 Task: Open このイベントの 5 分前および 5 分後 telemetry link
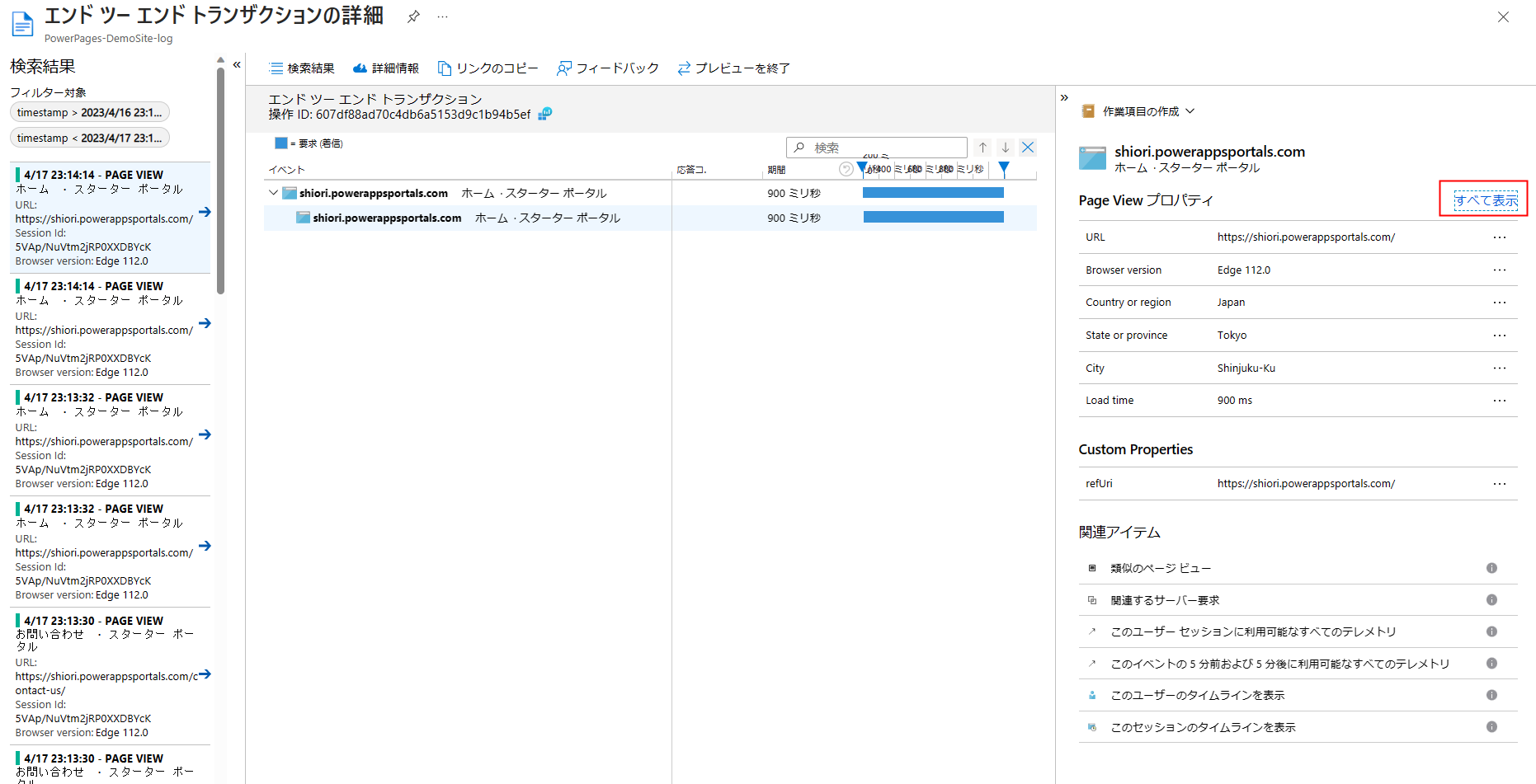(1279, 664)
